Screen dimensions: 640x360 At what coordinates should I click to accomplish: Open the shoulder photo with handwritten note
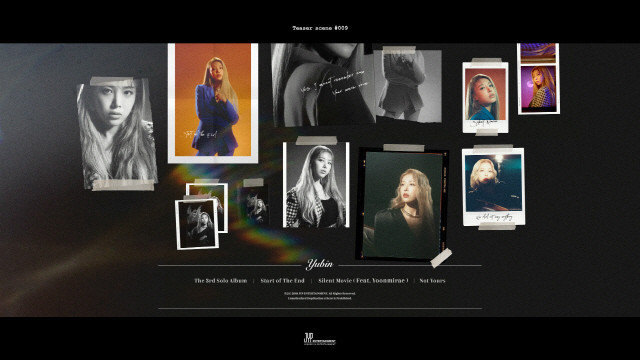coord(322,84)
